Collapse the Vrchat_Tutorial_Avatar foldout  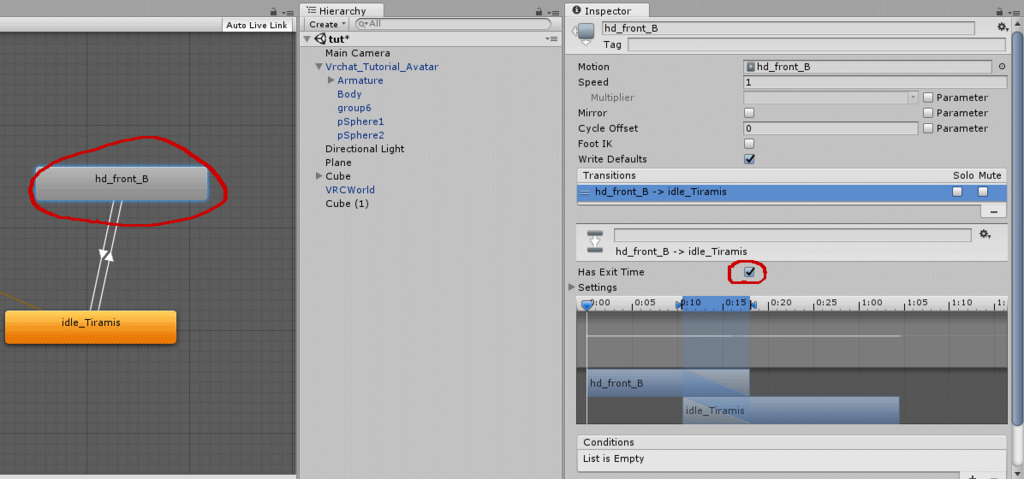pos(319,67)
